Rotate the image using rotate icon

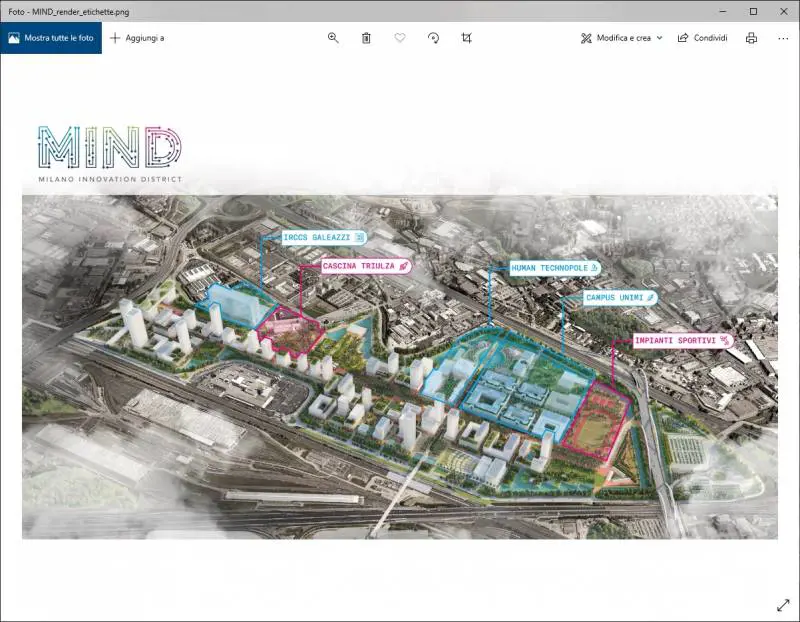coord(433,38)
